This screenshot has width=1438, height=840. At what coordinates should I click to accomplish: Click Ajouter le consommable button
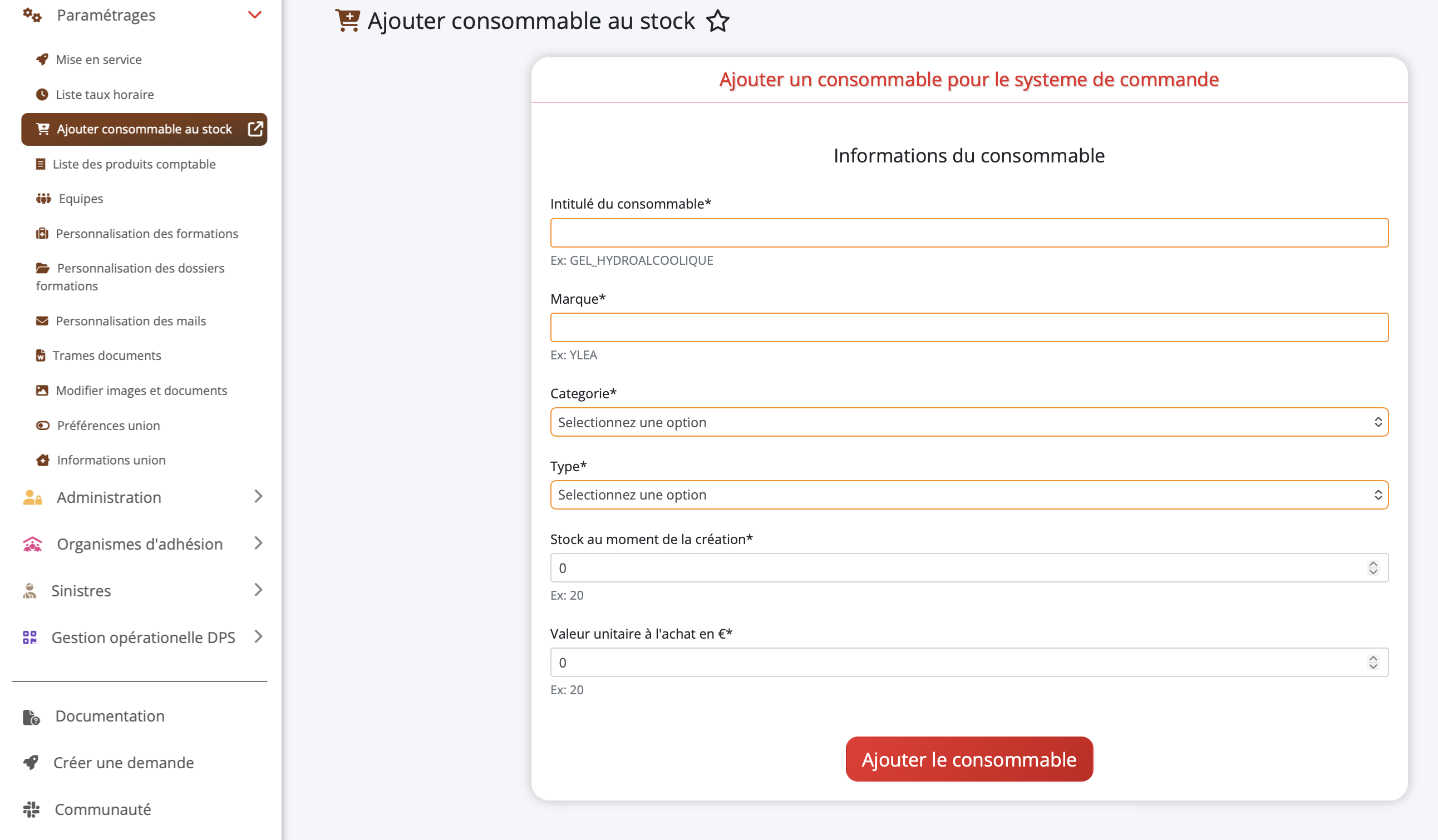pyautogui.click(x=968, y=759)
